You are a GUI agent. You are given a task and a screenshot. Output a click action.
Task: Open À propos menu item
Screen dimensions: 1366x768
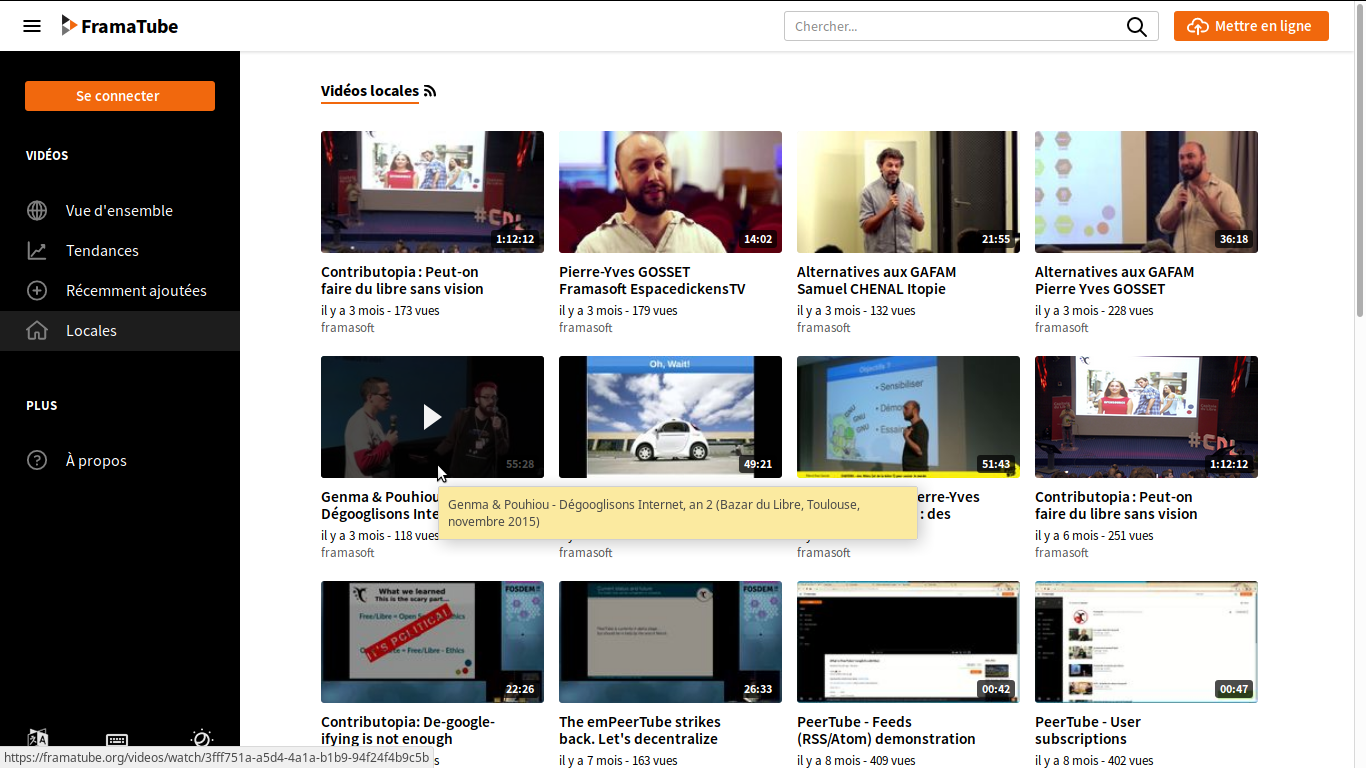coord(120,460)
